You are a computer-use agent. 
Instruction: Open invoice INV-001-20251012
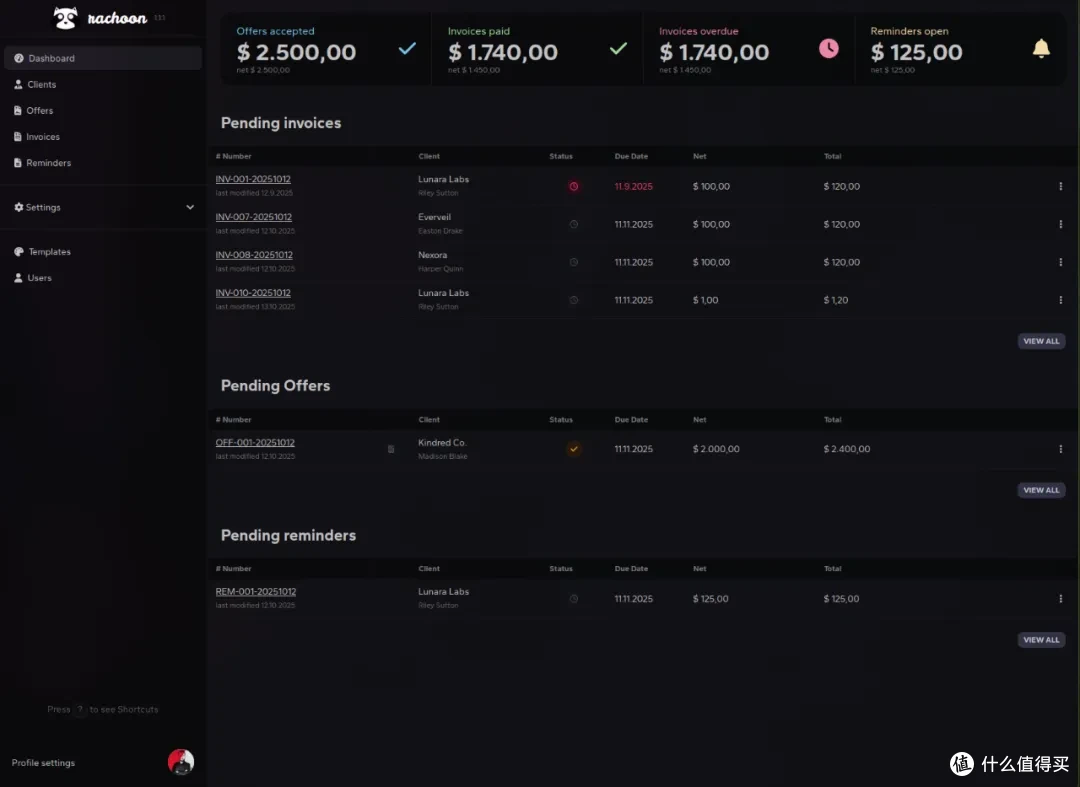coord(253,179)
